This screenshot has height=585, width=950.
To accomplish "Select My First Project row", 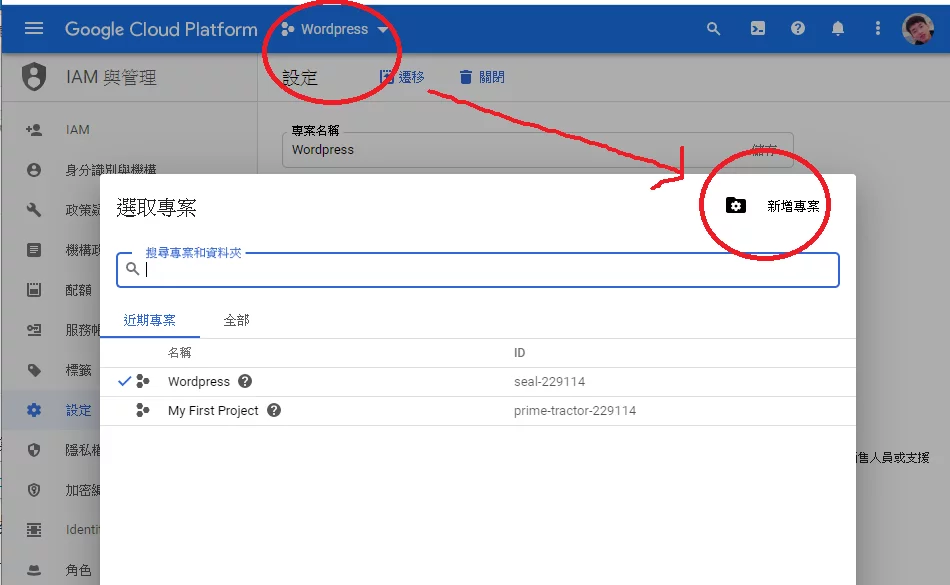I will coord(477,411).
